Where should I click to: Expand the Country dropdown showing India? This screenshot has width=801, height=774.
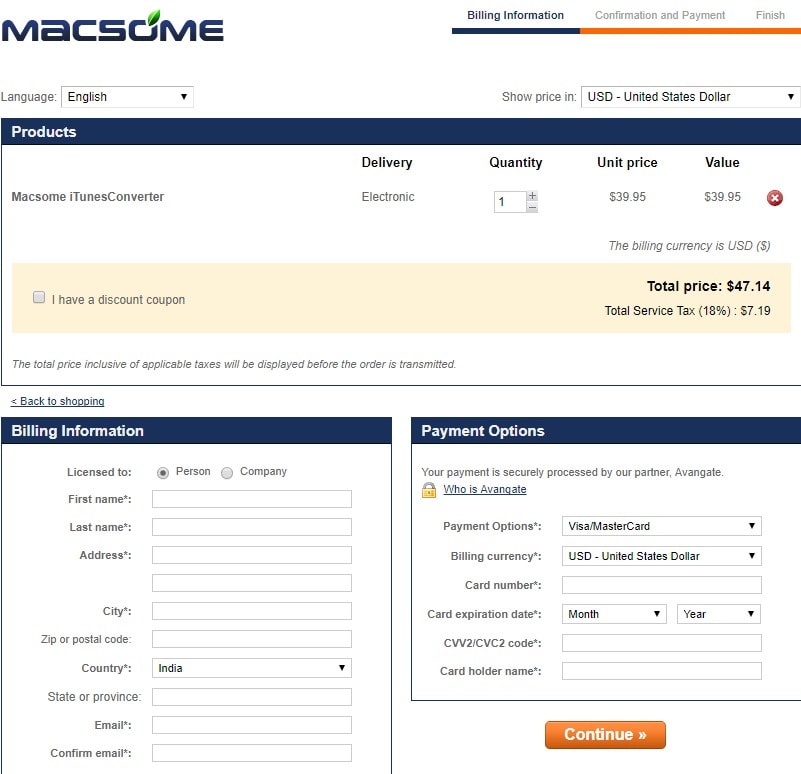pyautogui.click(x=252, y=668)
